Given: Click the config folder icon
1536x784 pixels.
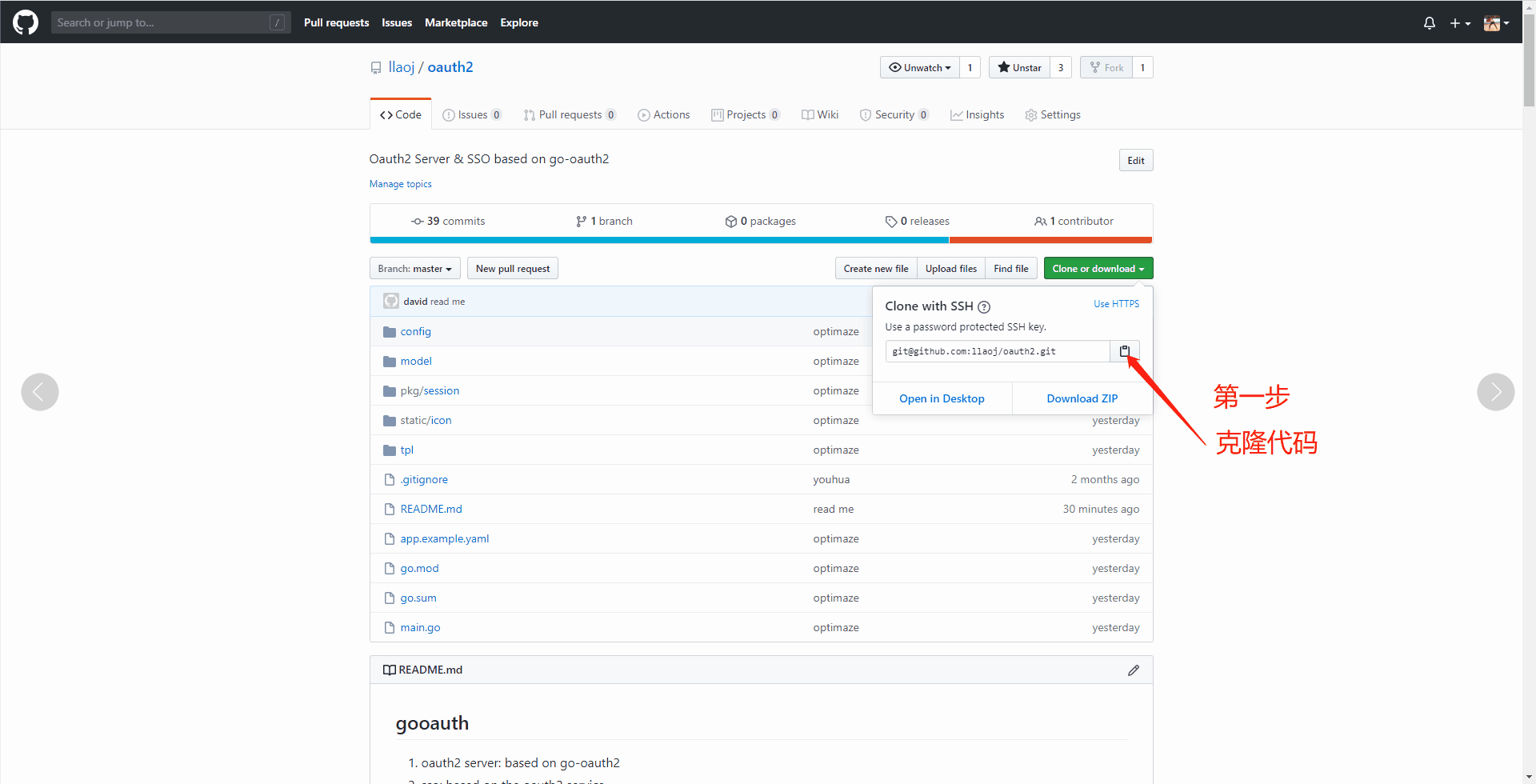Looking at the screenshot, I should click(x=390, y=332).
